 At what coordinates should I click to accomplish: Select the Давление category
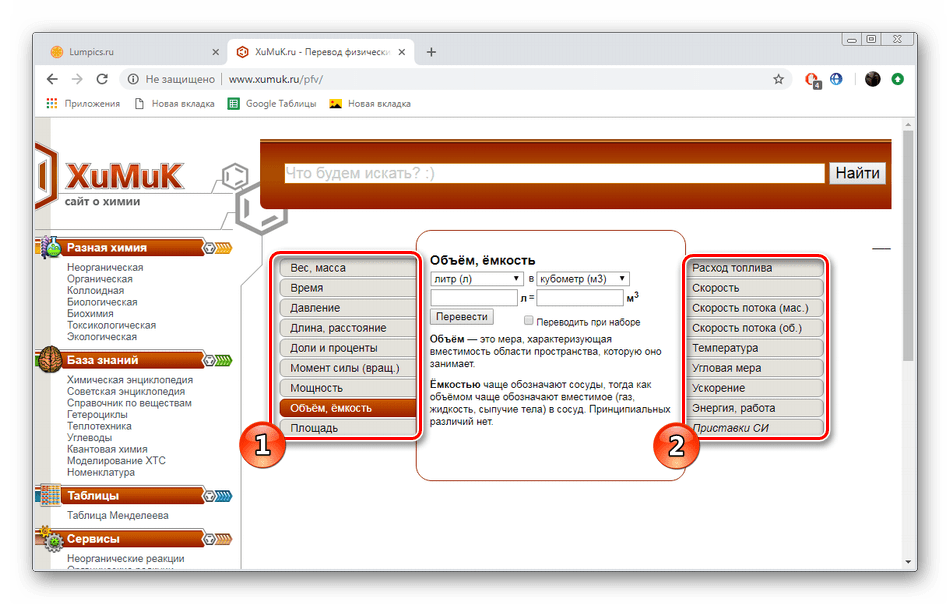[x=348, y=308]
